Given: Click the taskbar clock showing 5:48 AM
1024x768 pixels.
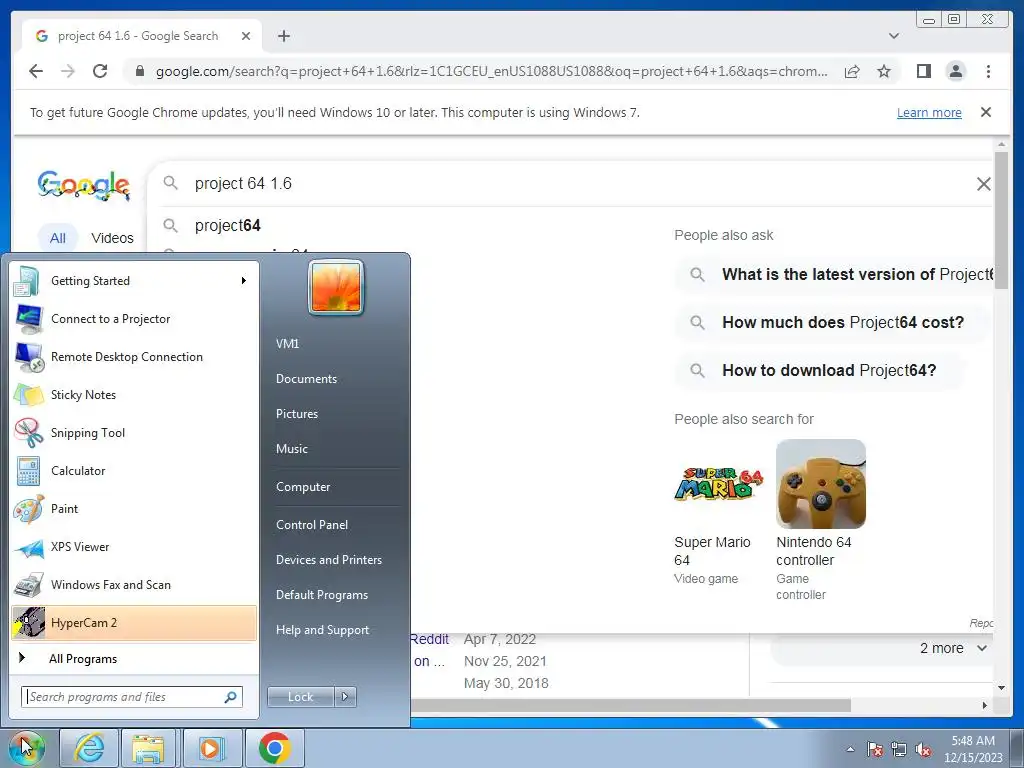Looking at the screenshot, I should click(x=973, y=749).
